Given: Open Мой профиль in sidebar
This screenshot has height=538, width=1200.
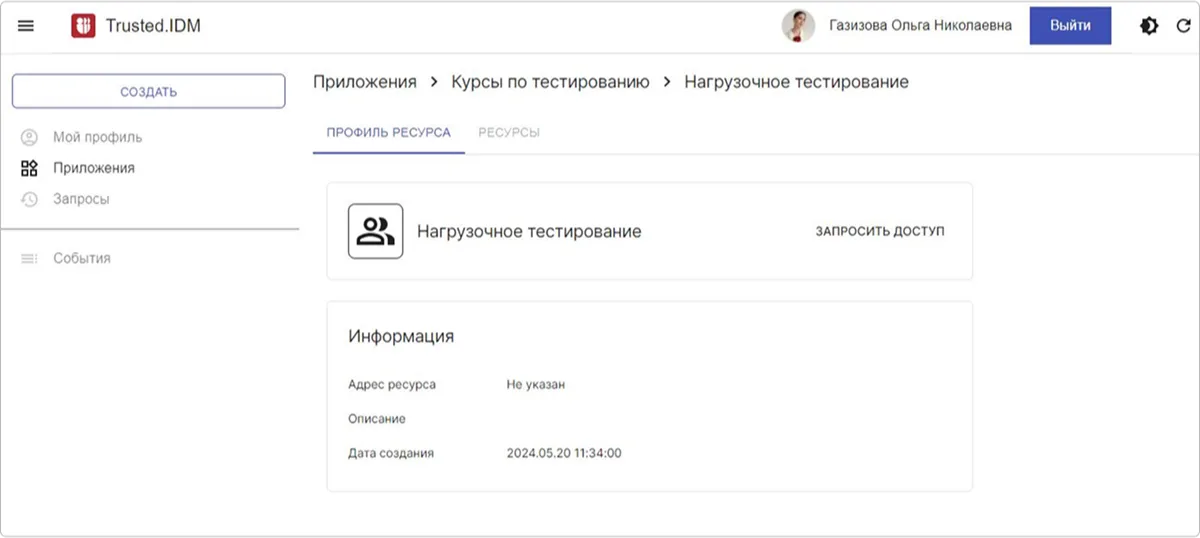Looking at the screenshot, I should [97, 137].
